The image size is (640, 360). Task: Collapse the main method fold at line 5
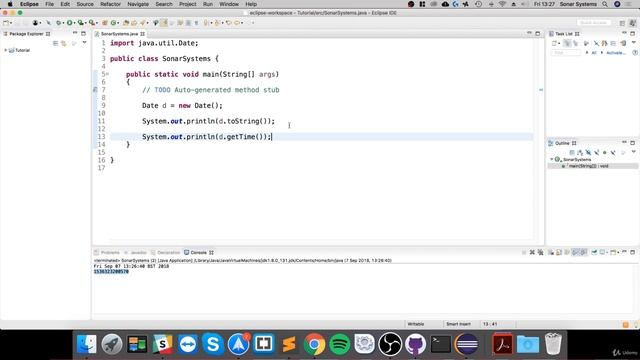click(x=107, y=74)
